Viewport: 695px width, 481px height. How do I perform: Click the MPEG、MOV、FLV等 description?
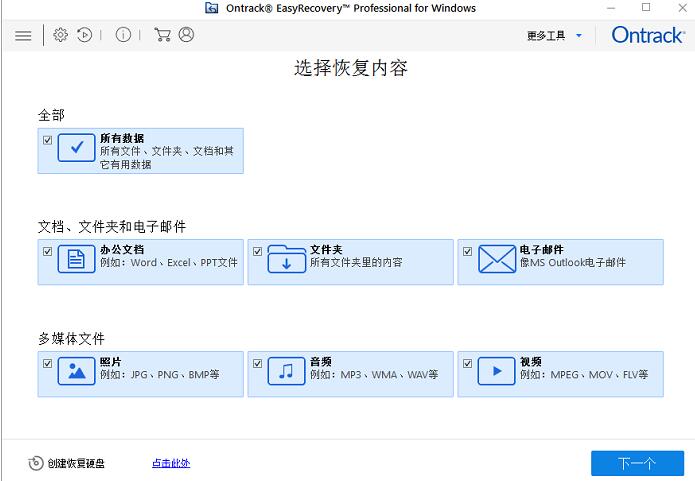[584, 375]
